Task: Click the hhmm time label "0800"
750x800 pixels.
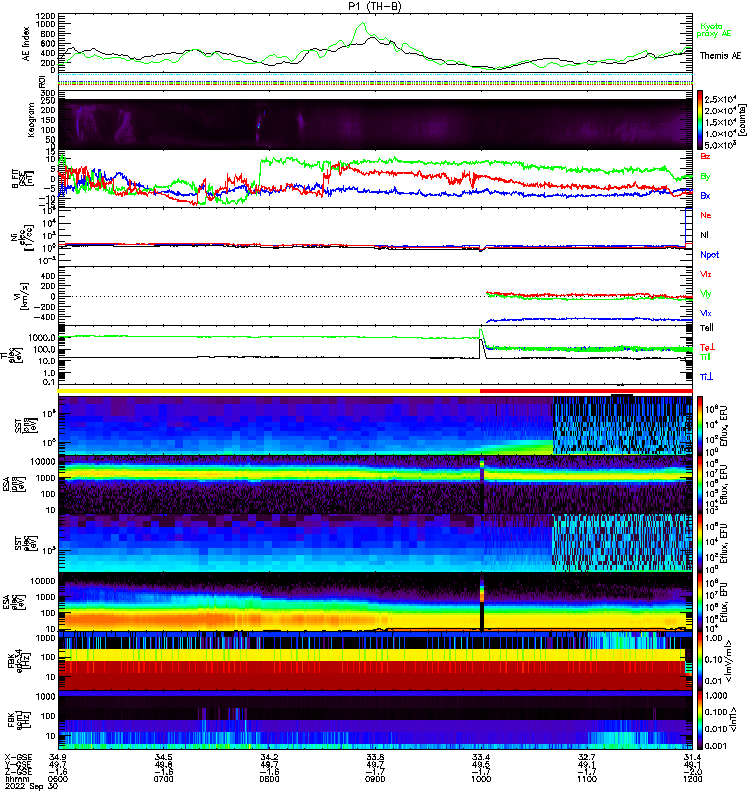Action: coord(269,779)
